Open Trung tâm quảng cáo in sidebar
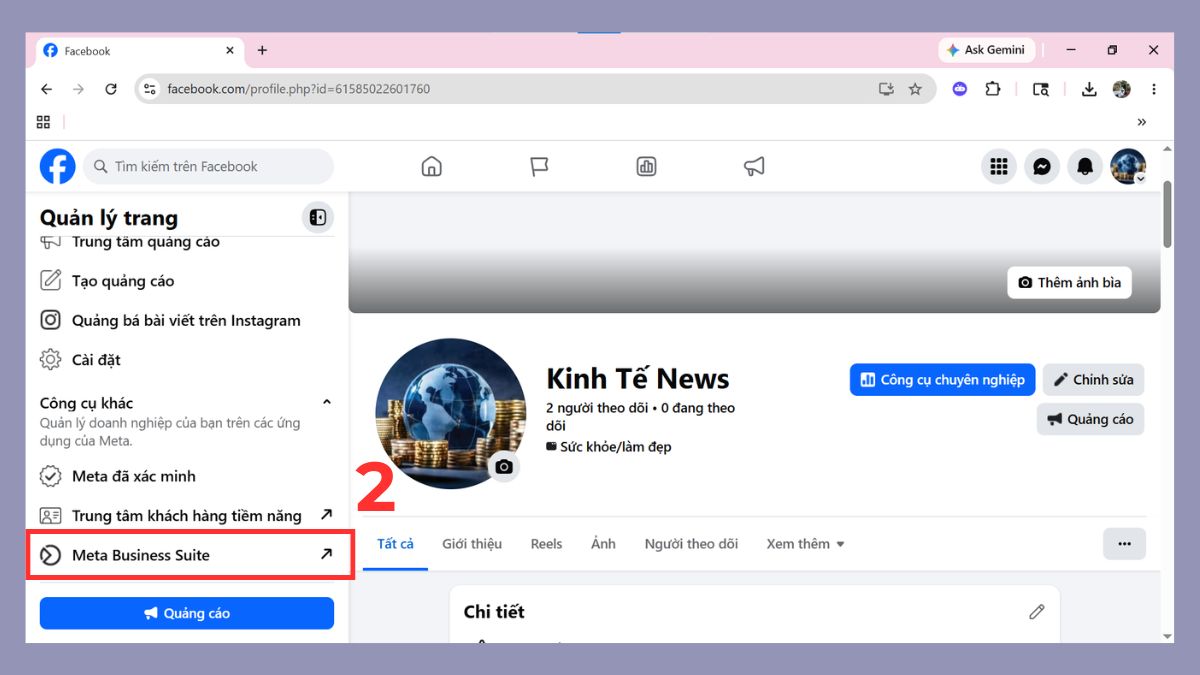This screenshot has height=675, width=1200. click(x=187, y=243)
